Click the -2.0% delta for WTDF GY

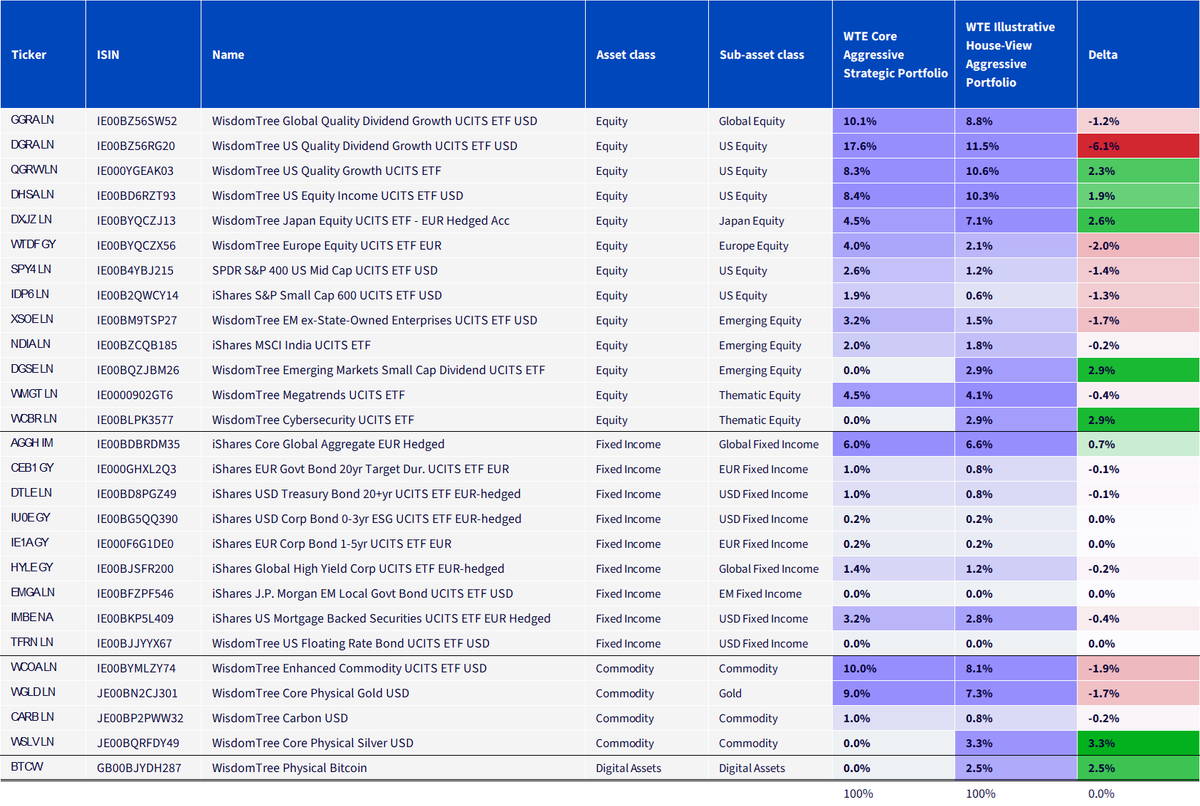(1138, 246)
